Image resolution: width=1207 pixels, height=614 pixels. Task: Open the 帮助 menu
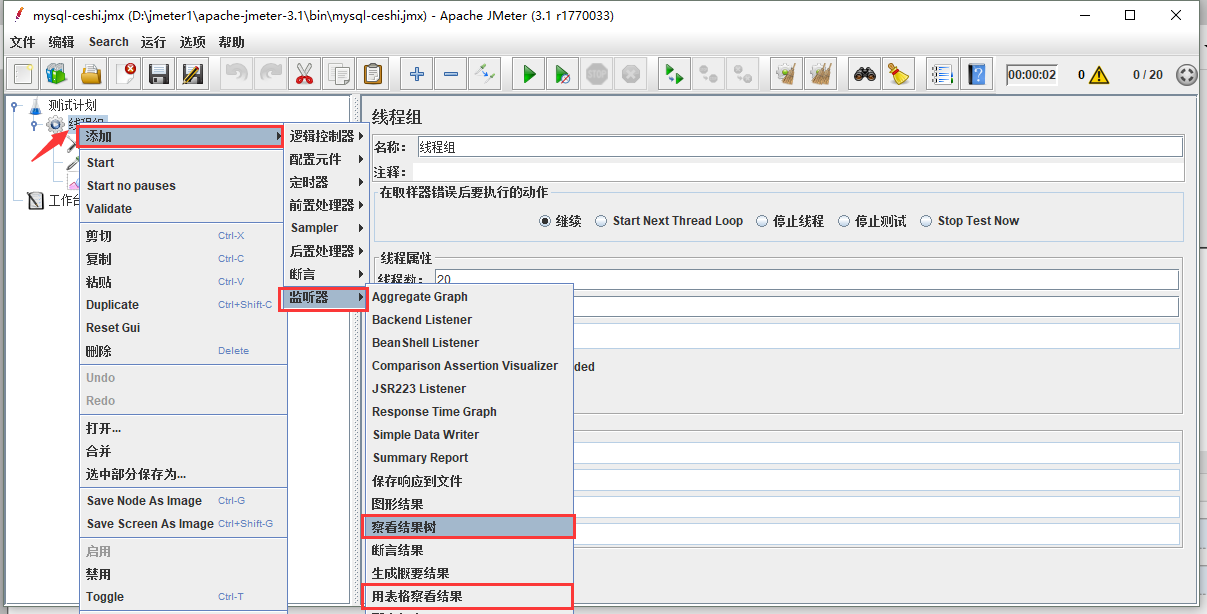point(231,42)
